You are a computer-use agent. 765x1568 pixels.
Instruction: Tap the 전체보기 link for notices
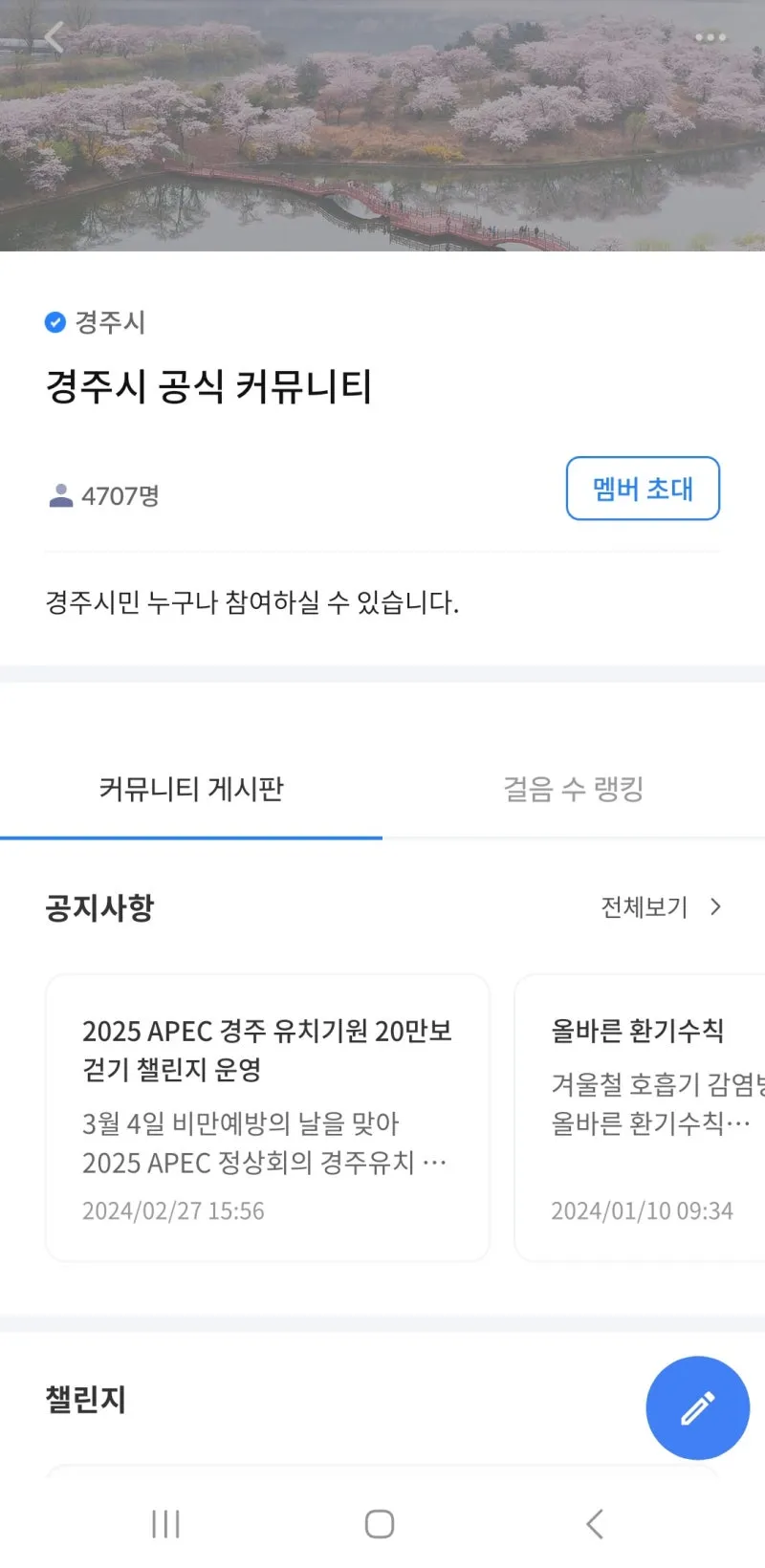pyautogui.click(x=644, y=906)
